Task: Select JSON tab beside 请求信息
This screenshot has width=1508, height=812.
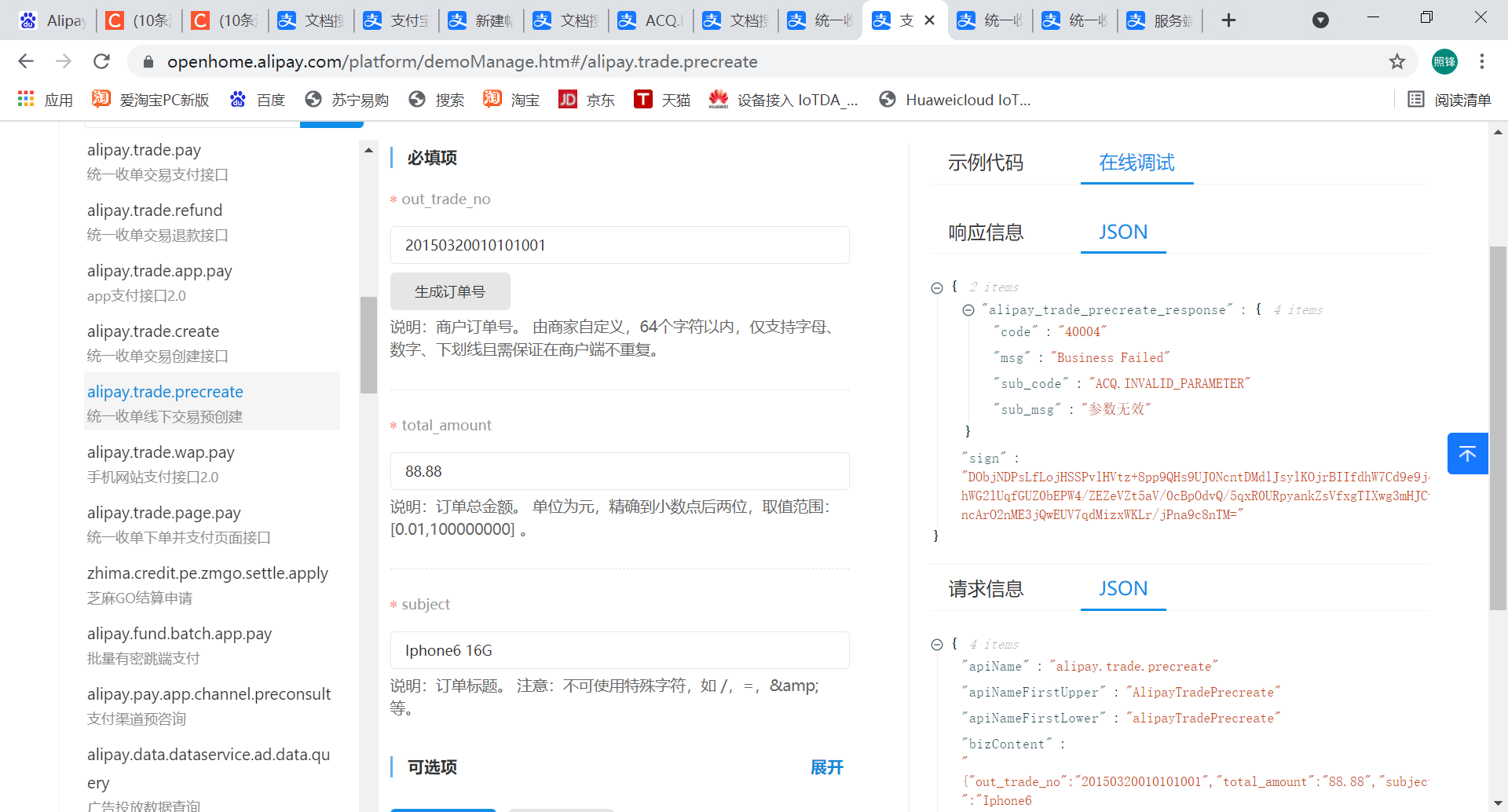Action: click(x=1123, y=589)
